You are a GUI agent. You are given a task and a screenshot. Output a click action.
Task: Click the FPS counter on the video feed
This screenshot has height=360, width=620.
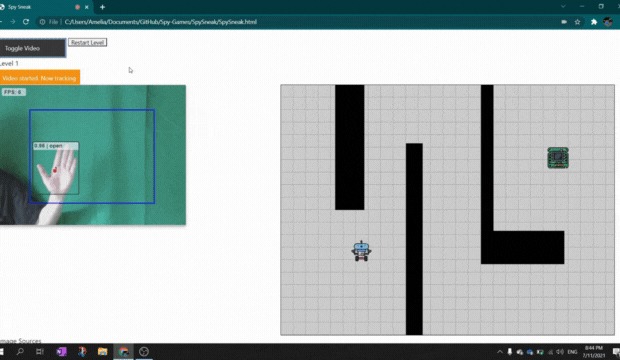(x=13, y=92)
